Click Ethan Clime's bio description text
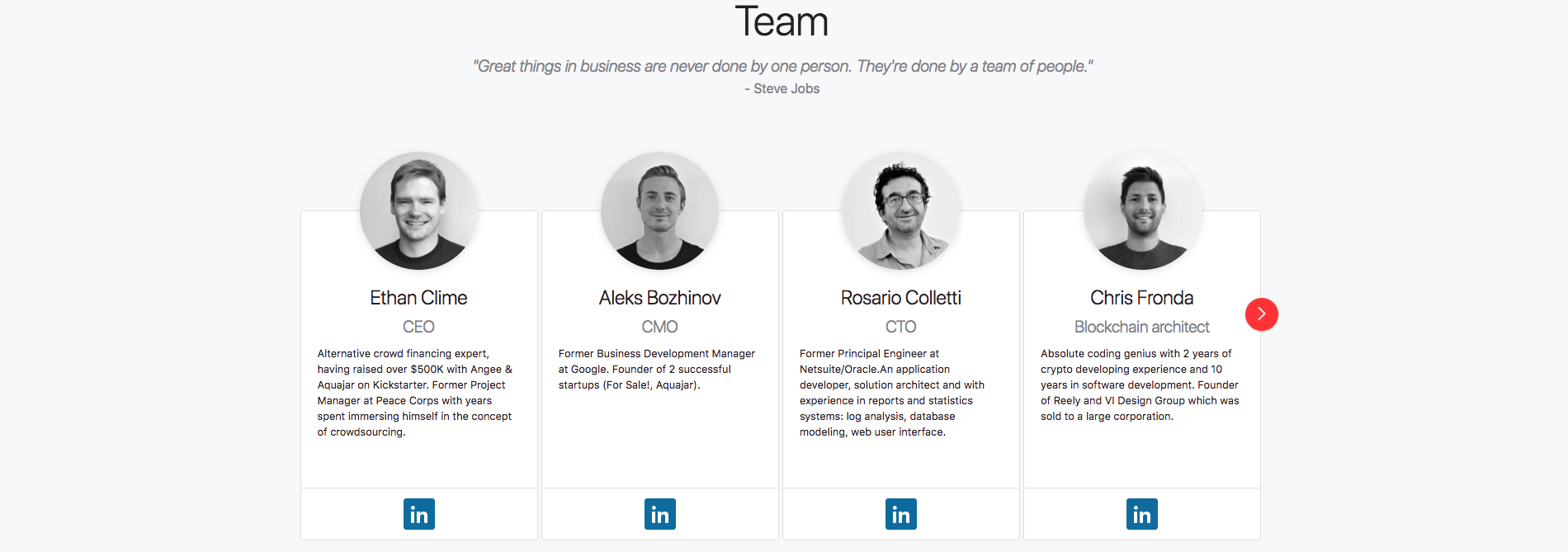The image size is (1568, 552). click(x=415, y=393)
